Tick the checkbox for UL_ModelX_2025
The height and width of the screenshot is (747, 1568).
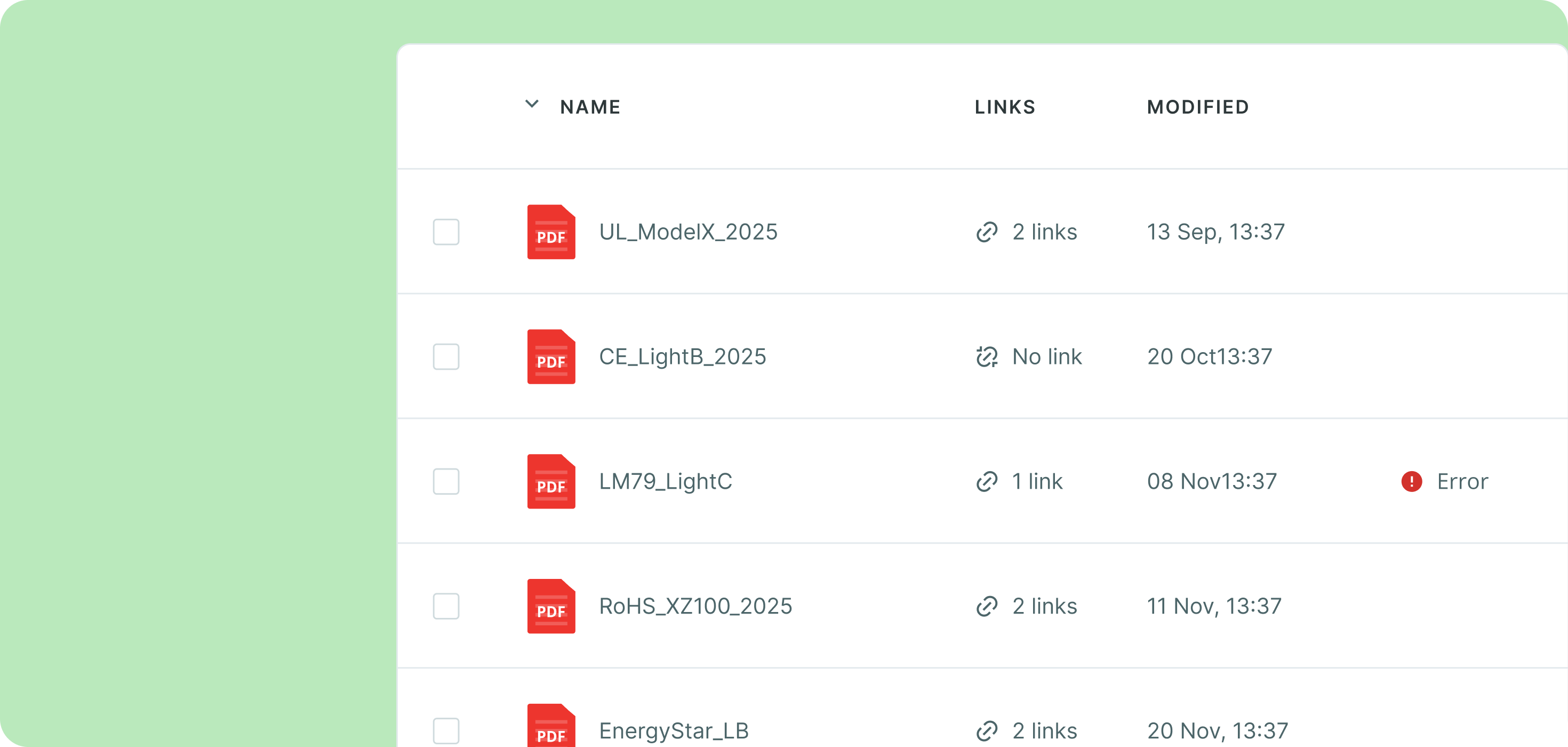(x=446, y=232)
